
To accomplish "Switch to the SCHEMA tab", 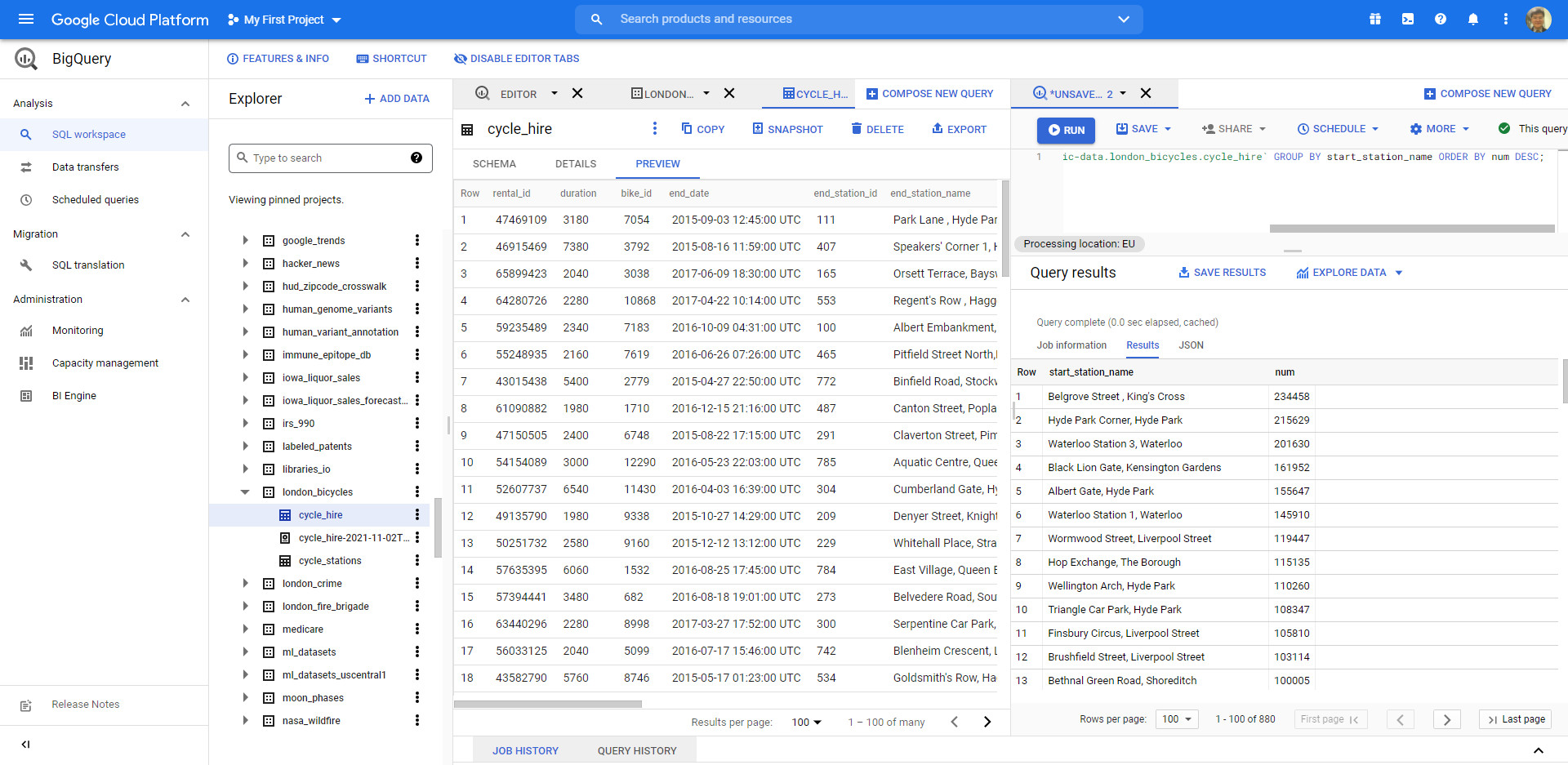I will pyautogui.click(x=494, y=163).
